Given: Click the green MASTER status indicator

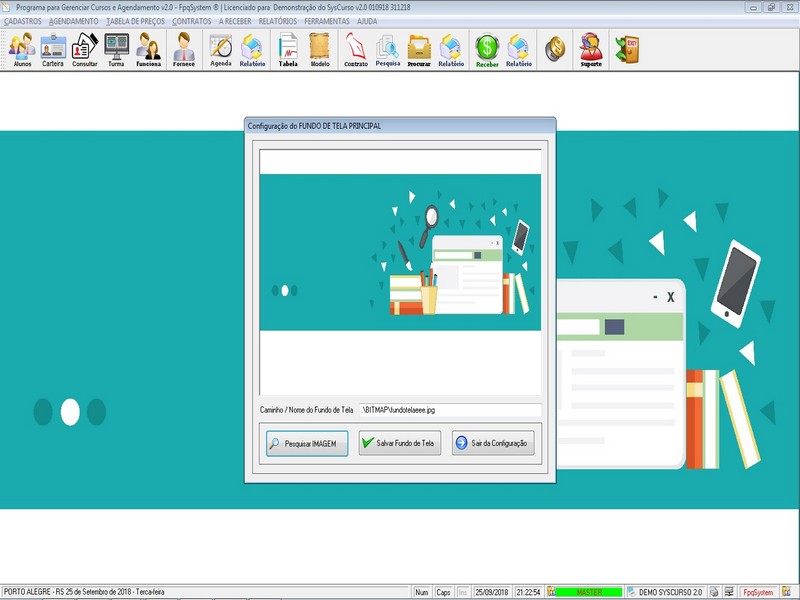Looking at the screenshot, I should click(x=589, y=592).
